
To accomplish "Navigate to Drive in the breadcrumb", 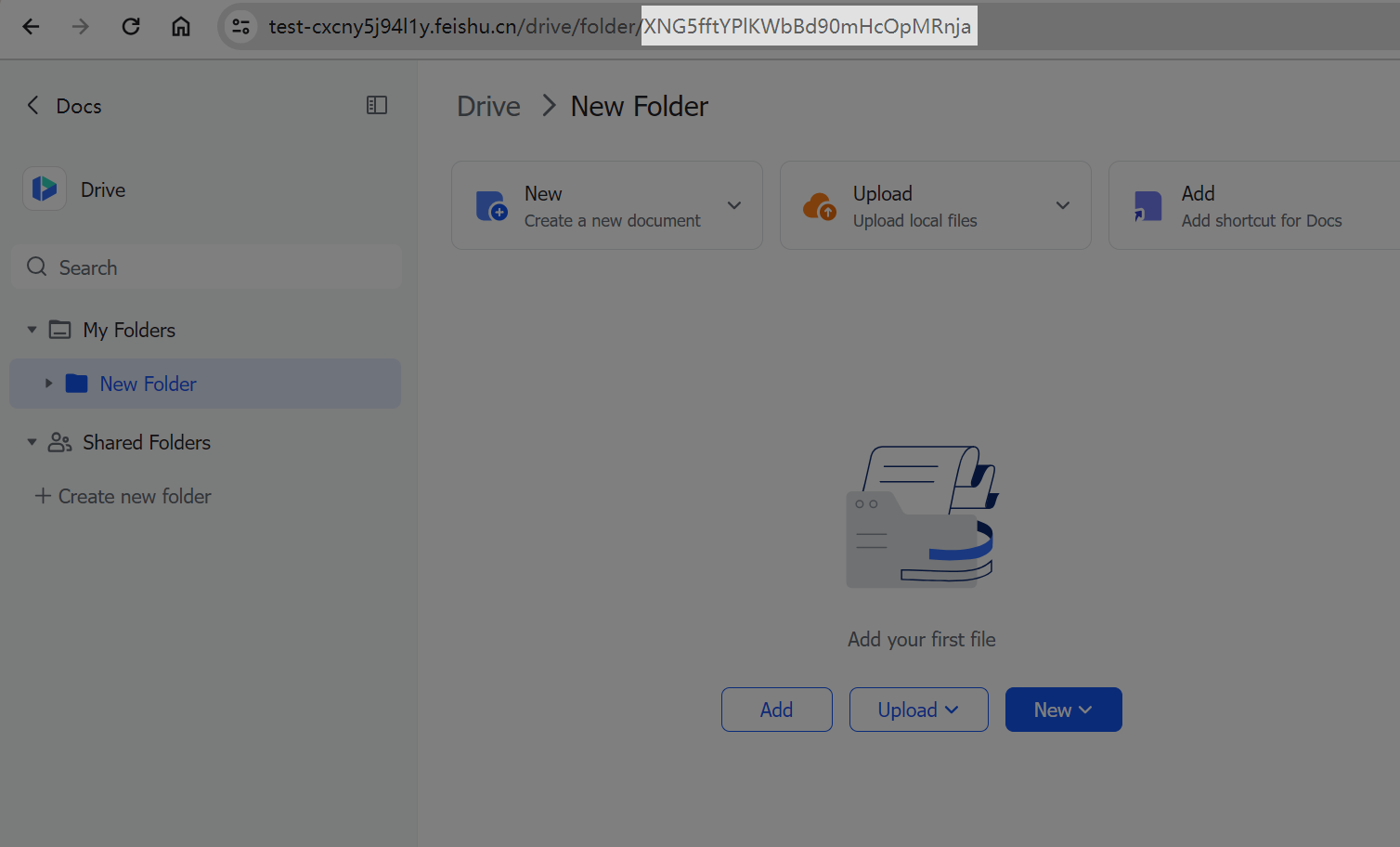I will click(x=488, y=107).
